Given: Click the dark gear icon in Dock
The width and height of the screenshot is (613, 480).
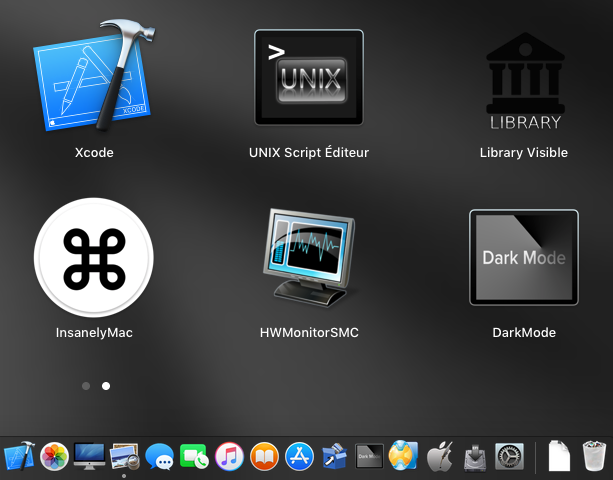Looking at the screenshot, I should 509,457.
